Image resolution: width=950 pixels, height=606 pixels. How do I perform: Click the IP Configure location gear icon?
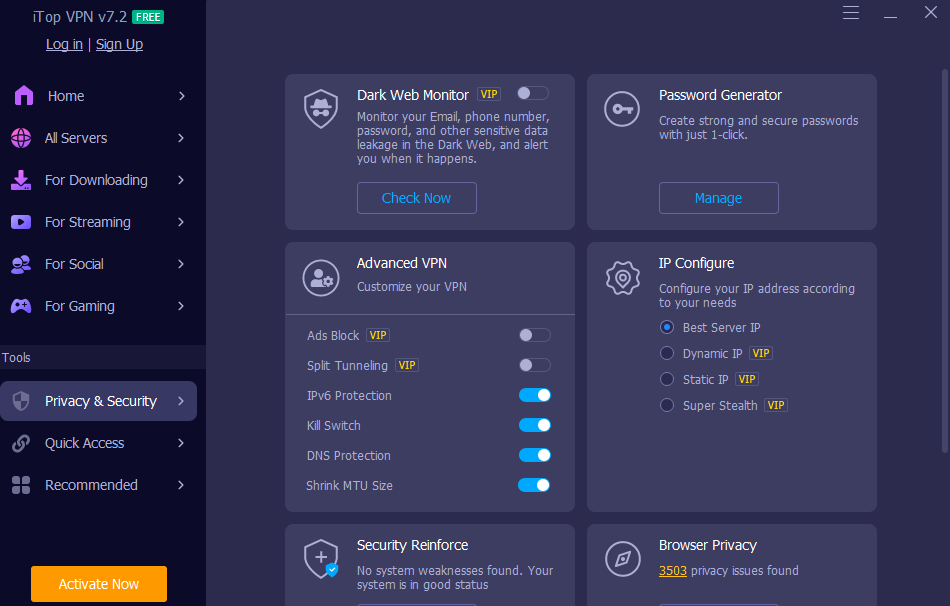click(x=622, y=277)
